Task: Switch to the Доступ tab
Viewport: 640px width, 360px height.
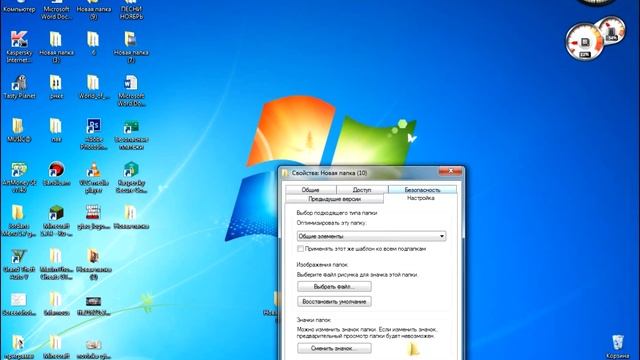Action: click(x=362, y=190)
